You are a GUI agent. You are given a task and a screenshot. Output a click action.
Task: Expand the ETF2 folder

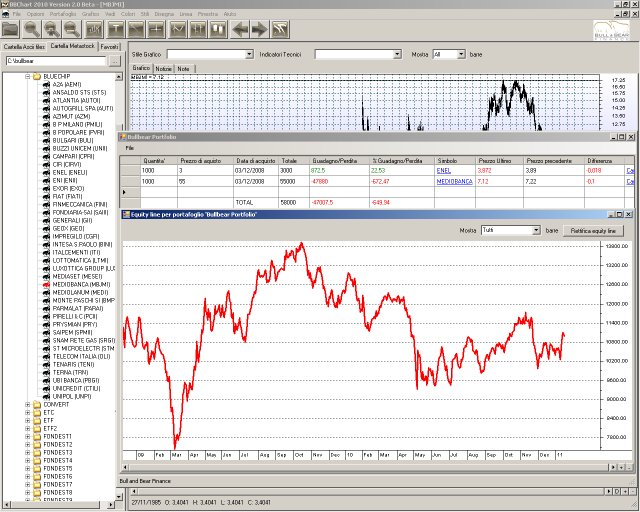tap(28, 429)
